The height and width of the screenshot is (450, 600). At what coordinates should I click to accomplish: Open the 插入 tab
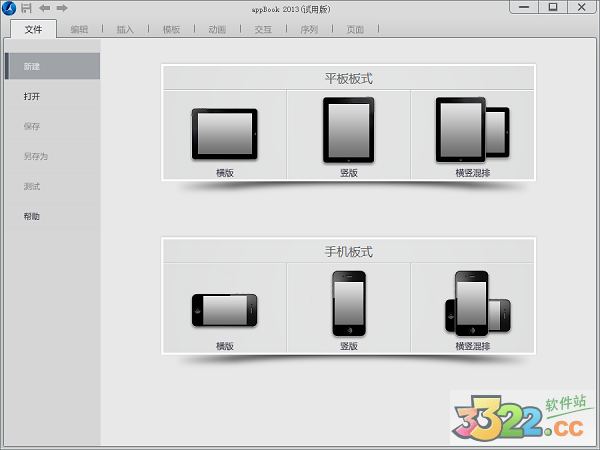coord(125,29)
